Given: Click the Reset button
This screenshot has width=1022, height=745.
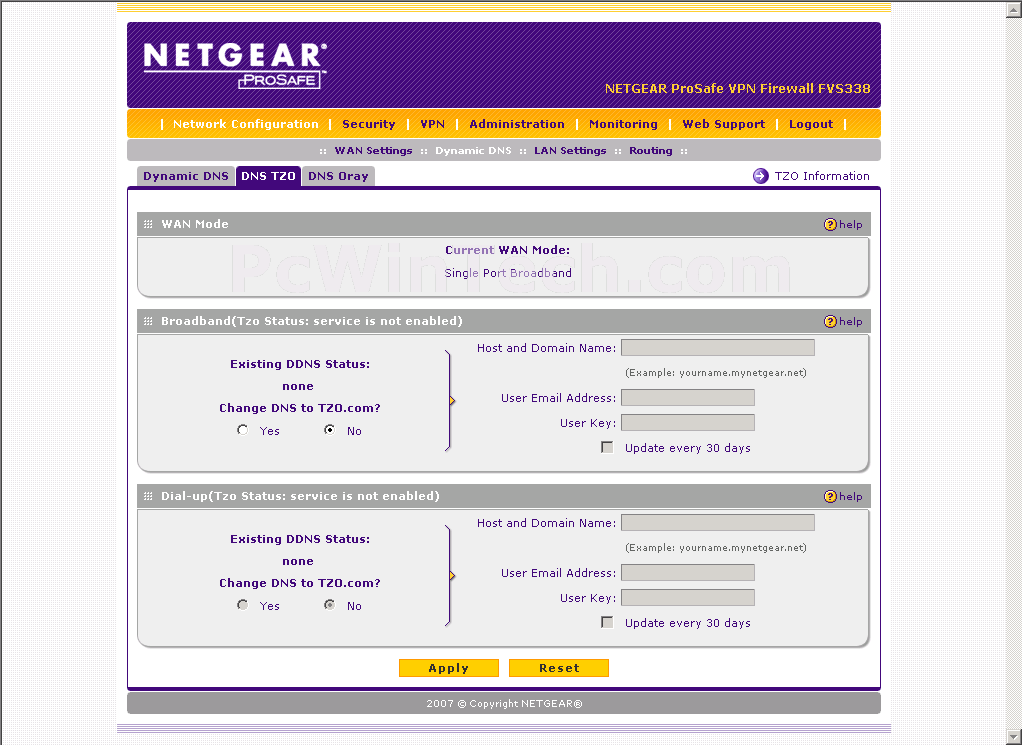Looking at the screenshot, I should point(559,668).
